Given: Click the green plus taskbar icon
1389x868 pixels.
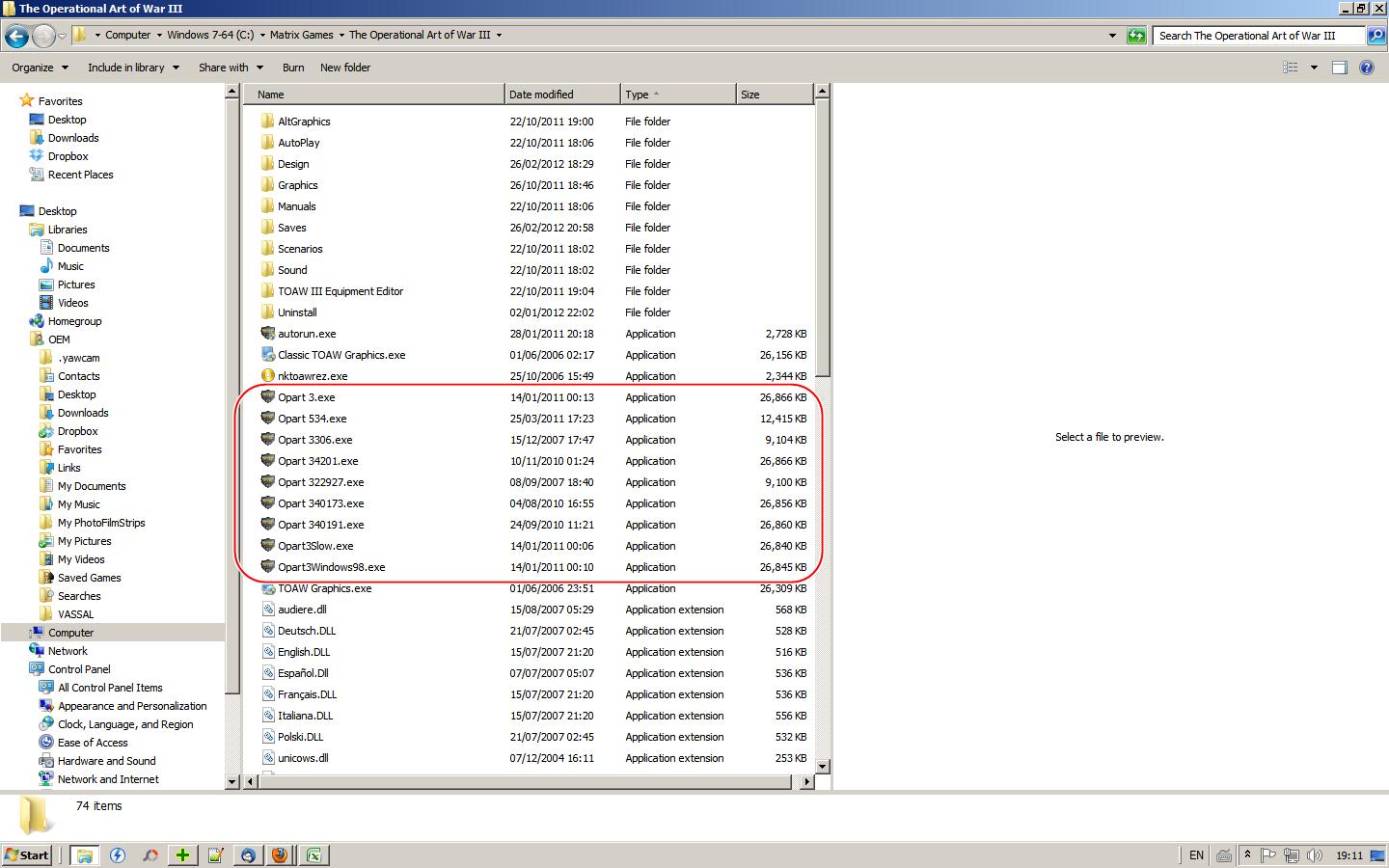Looking at the screenshot, I should point(182,855).
